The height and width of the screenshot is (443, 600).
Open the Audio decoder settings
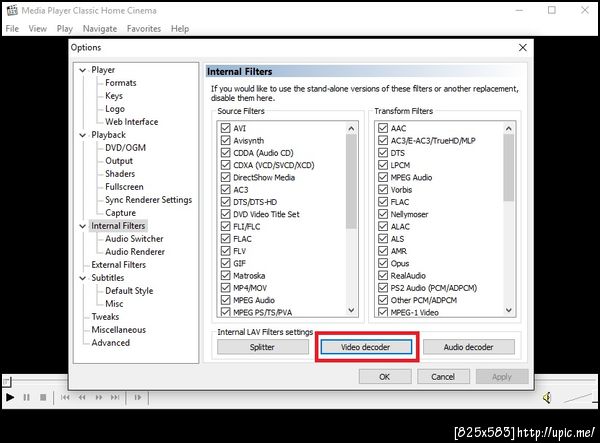[x=469, y=347]
